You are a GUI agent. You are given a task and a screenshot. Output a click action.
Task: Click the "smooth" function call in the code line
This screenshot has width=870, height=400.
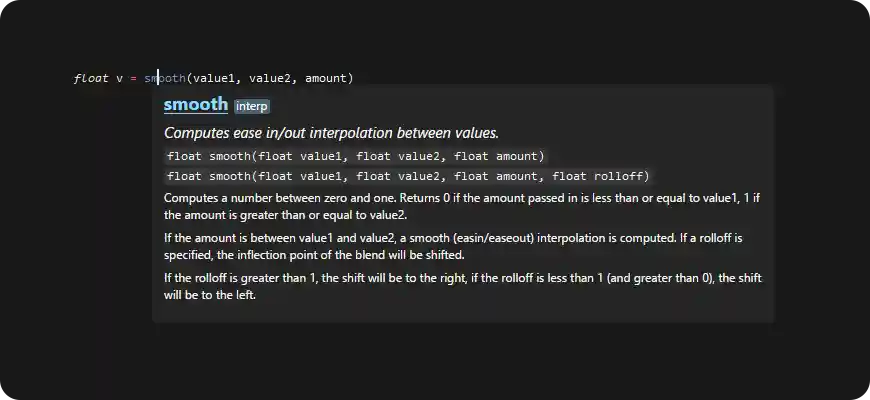tap(165, 78)
